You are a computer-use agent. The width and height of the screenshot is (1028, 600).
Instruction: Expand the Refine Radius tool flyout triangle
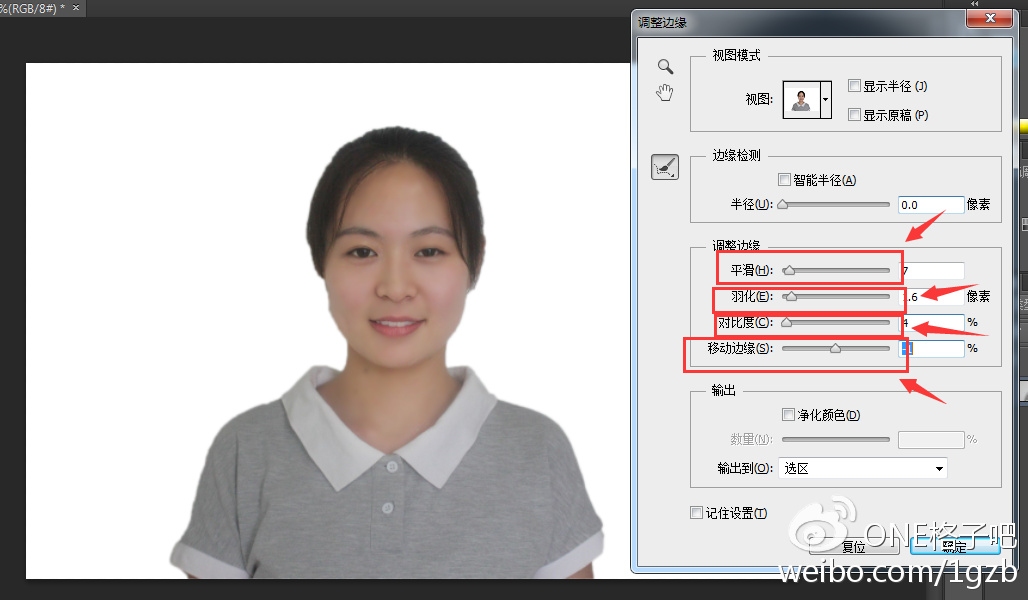[673, 176]
